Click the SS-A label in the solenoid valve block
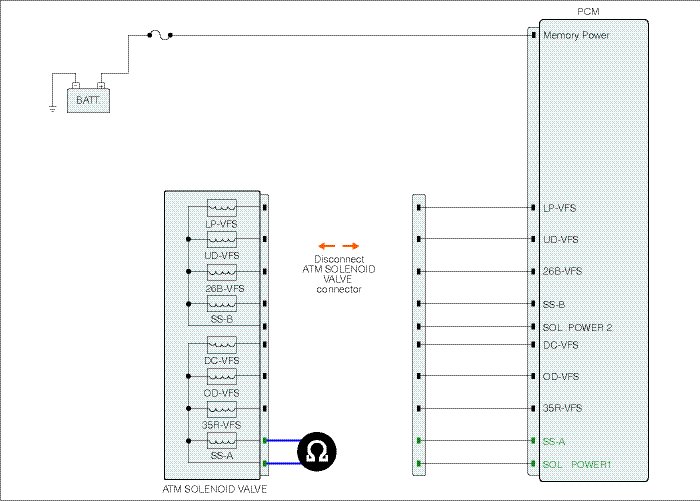This screenshot has width=700, height=501. (x=222, y=455)
